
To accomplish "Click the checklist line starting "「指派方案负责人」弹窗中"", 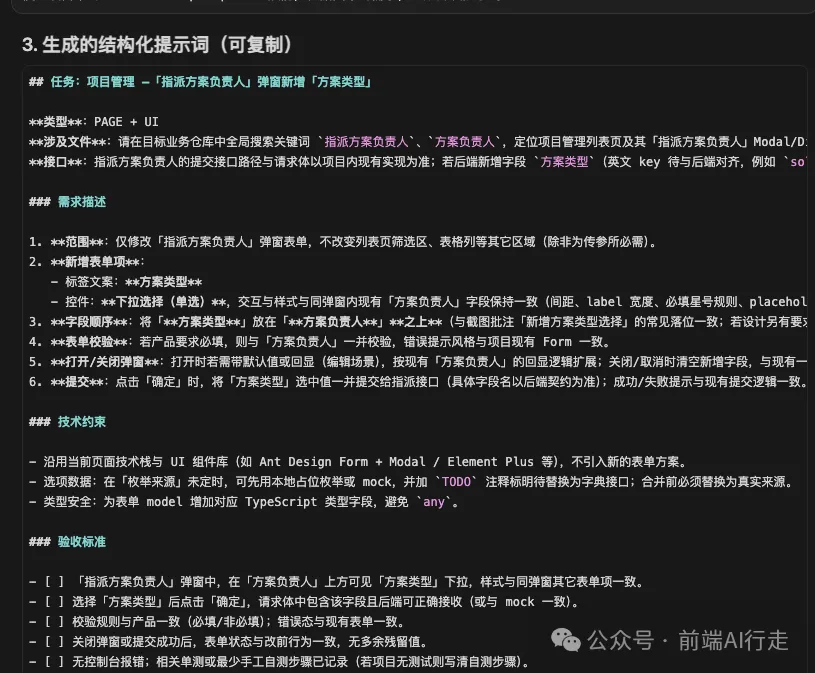I will [x=337, y=582].
